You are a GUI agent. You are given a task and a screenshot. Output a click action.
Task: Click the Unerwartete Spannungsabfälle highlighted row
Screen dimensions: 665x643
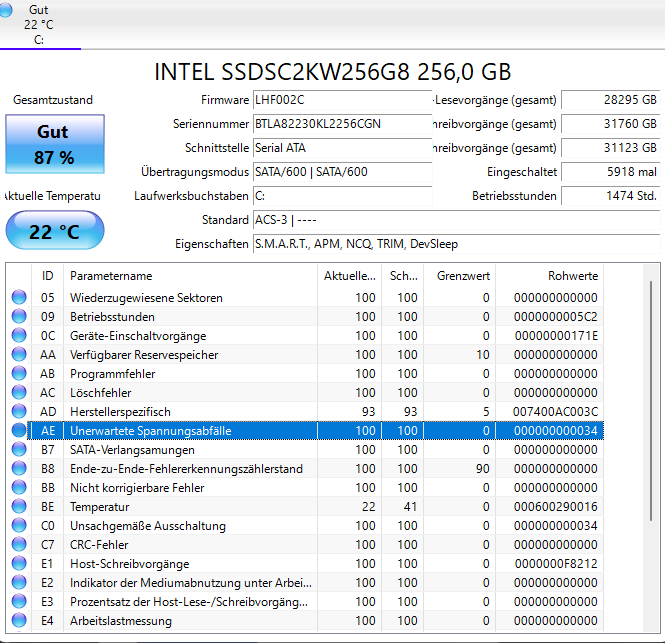pos(316,431)
